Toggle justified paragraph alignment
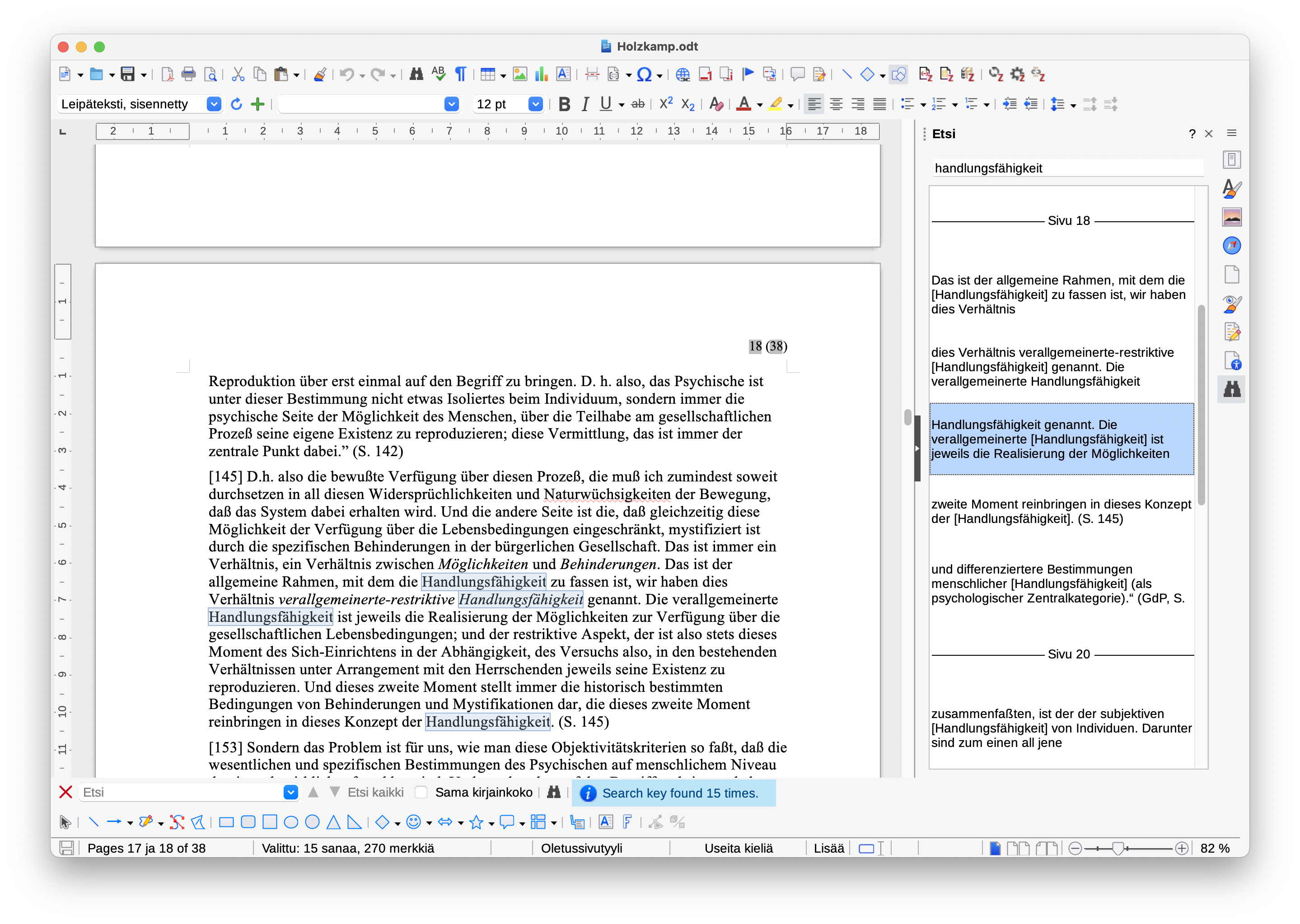The height and width of the screenshot is (924, 1300). click(x=879, y=104)
